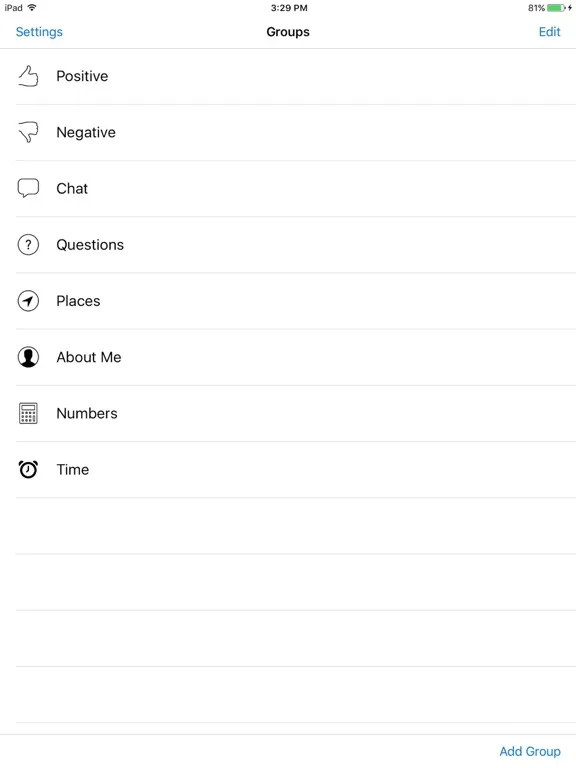Open the Negative group
Image resolution: width=576 pixels, height=768 pixels.
[x=296, y=133]
